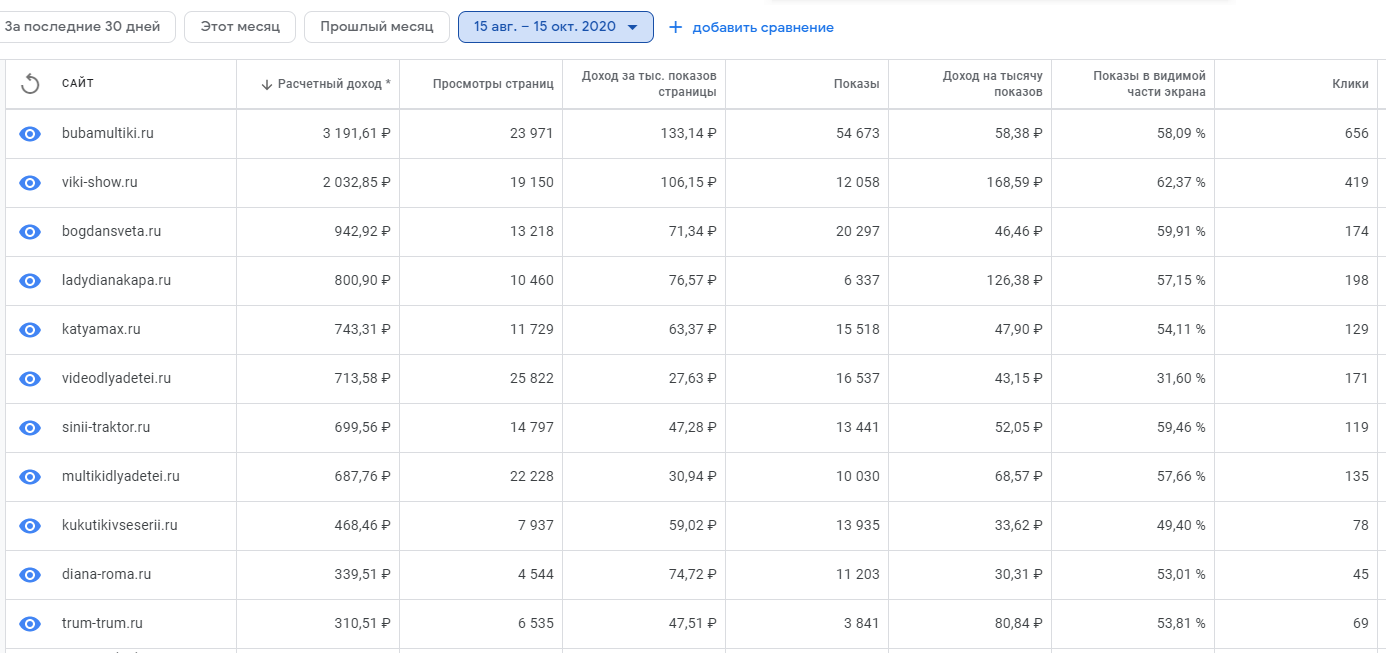Sort by Просмотры страниц column

pos(493,84)
